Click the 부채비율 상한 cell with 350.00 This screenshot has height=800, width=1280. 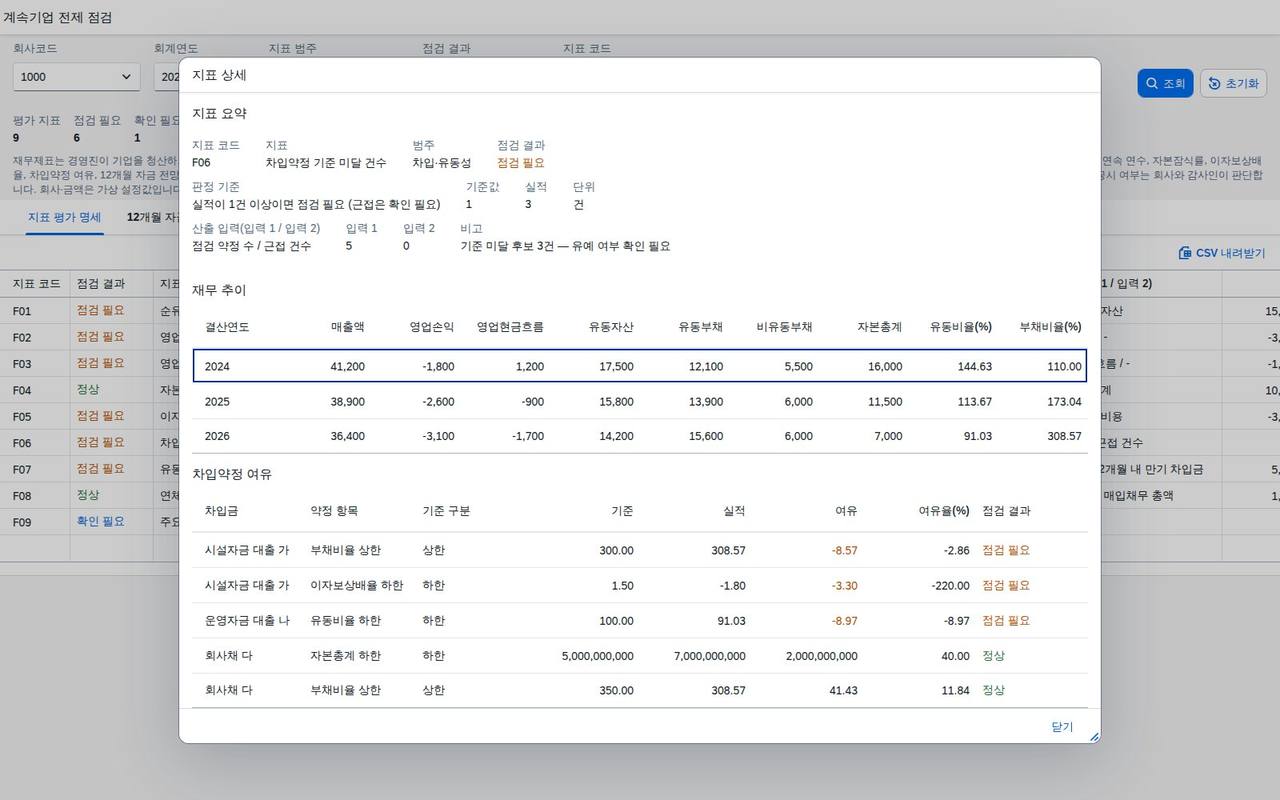click(x=346, y=690)
